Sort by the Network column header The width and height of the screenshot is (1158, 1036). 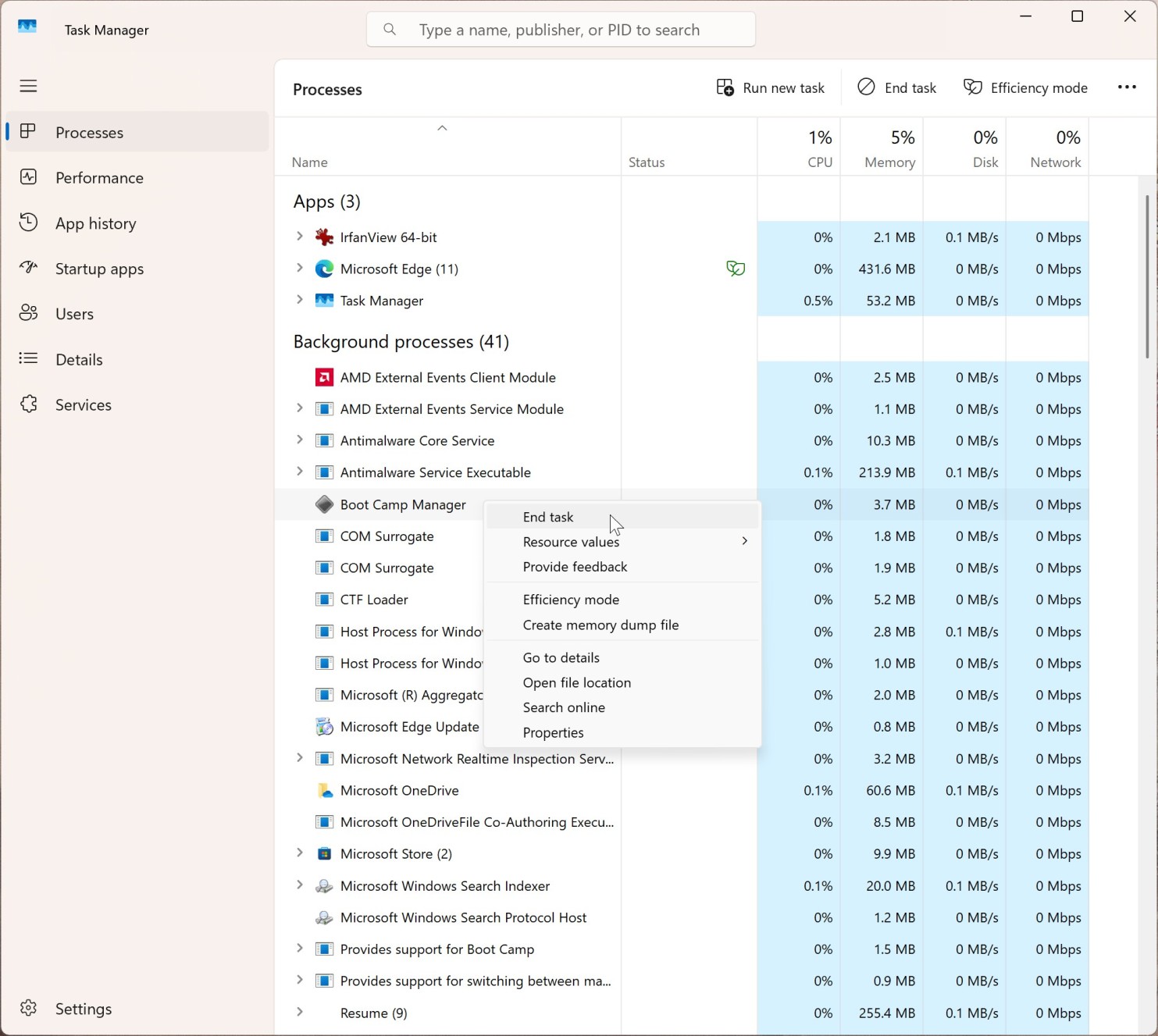1047,147
